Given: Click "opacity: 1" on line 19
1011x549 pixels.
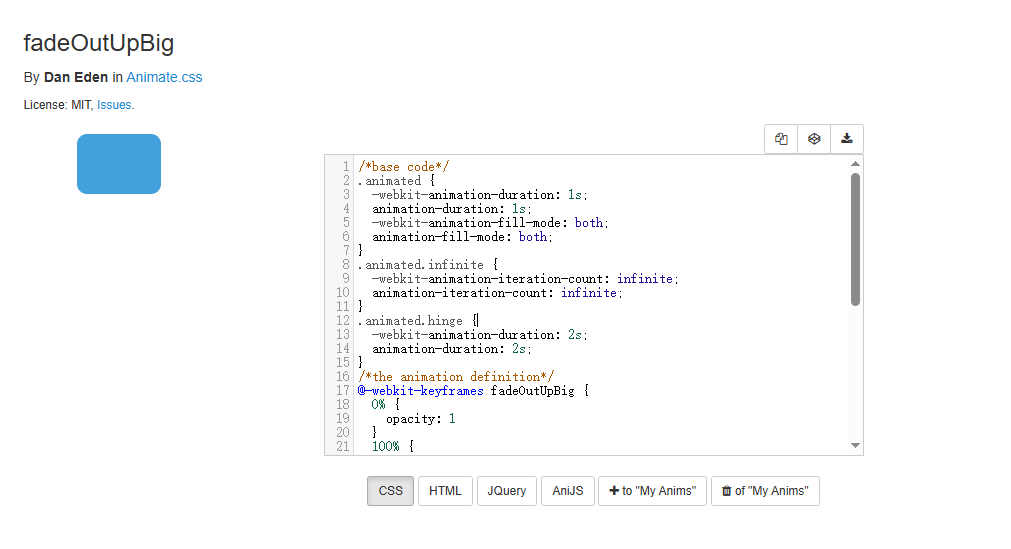Looking at the screenshot, I should tap(420, 419).
